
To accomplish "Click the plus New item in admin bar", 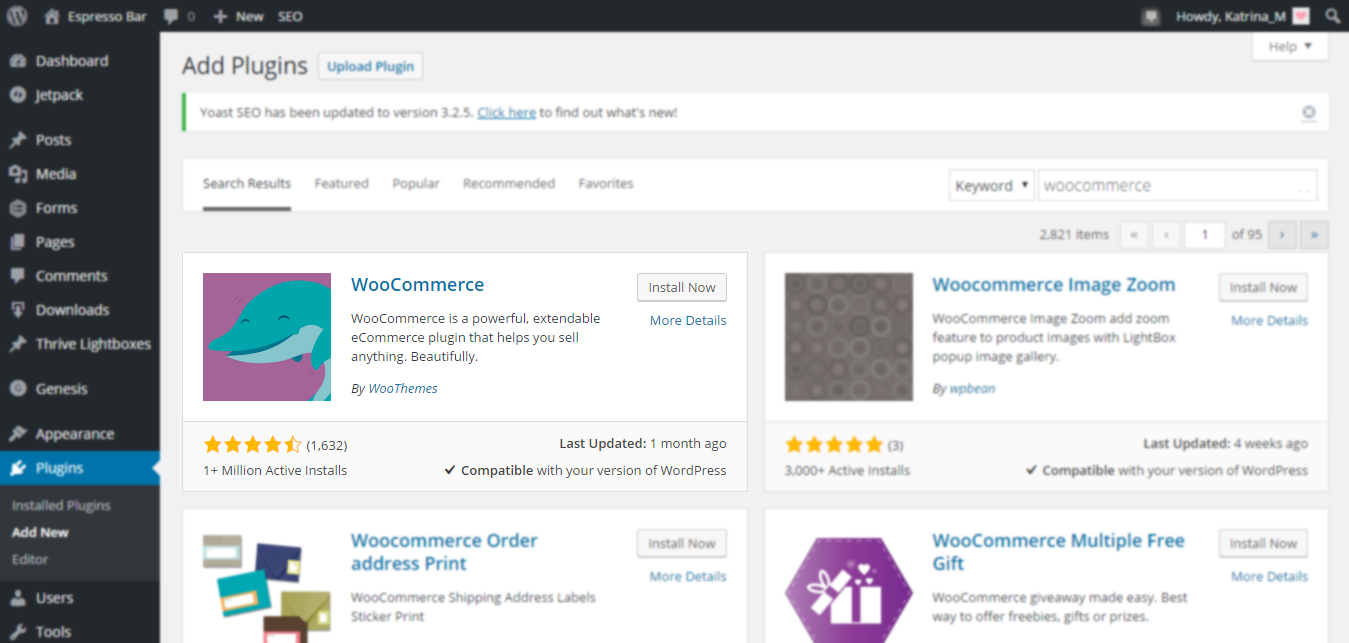I will (x=238, y=17).
